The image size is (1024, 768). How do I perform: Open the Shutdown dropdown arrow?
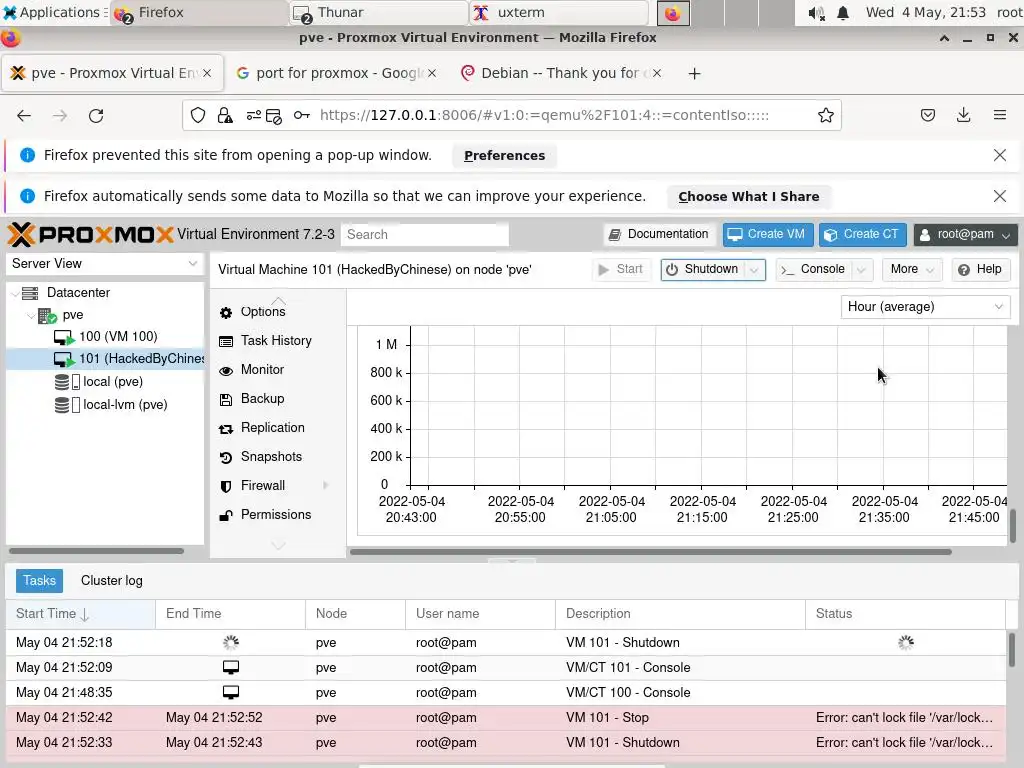pos(754,270)
